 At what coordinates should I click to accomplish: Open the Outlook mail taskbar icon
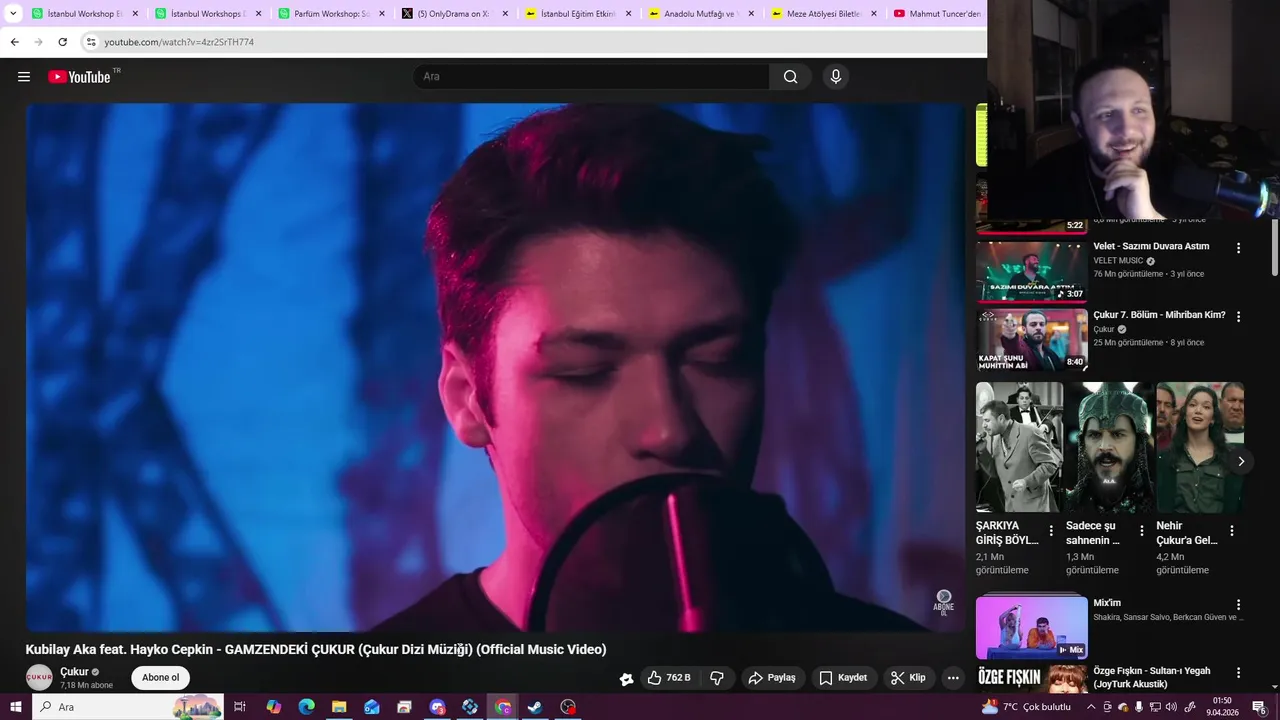click(372, 707)
